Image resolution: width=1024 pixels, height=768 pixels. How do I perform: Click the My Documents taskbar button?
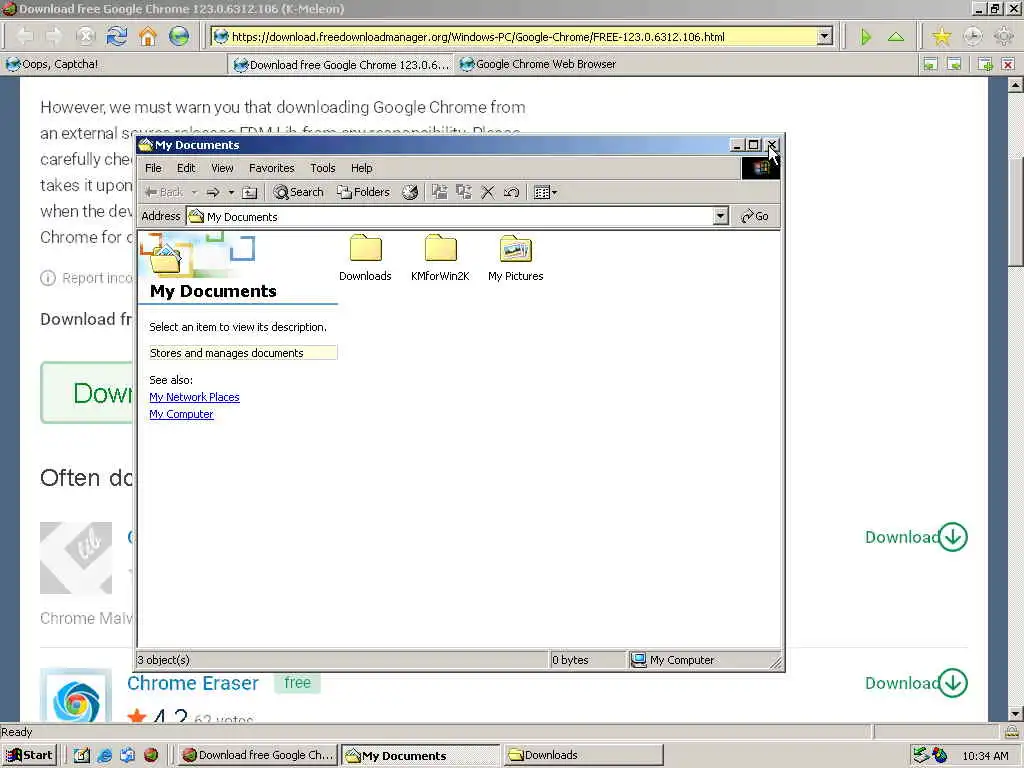click(421, 755)
